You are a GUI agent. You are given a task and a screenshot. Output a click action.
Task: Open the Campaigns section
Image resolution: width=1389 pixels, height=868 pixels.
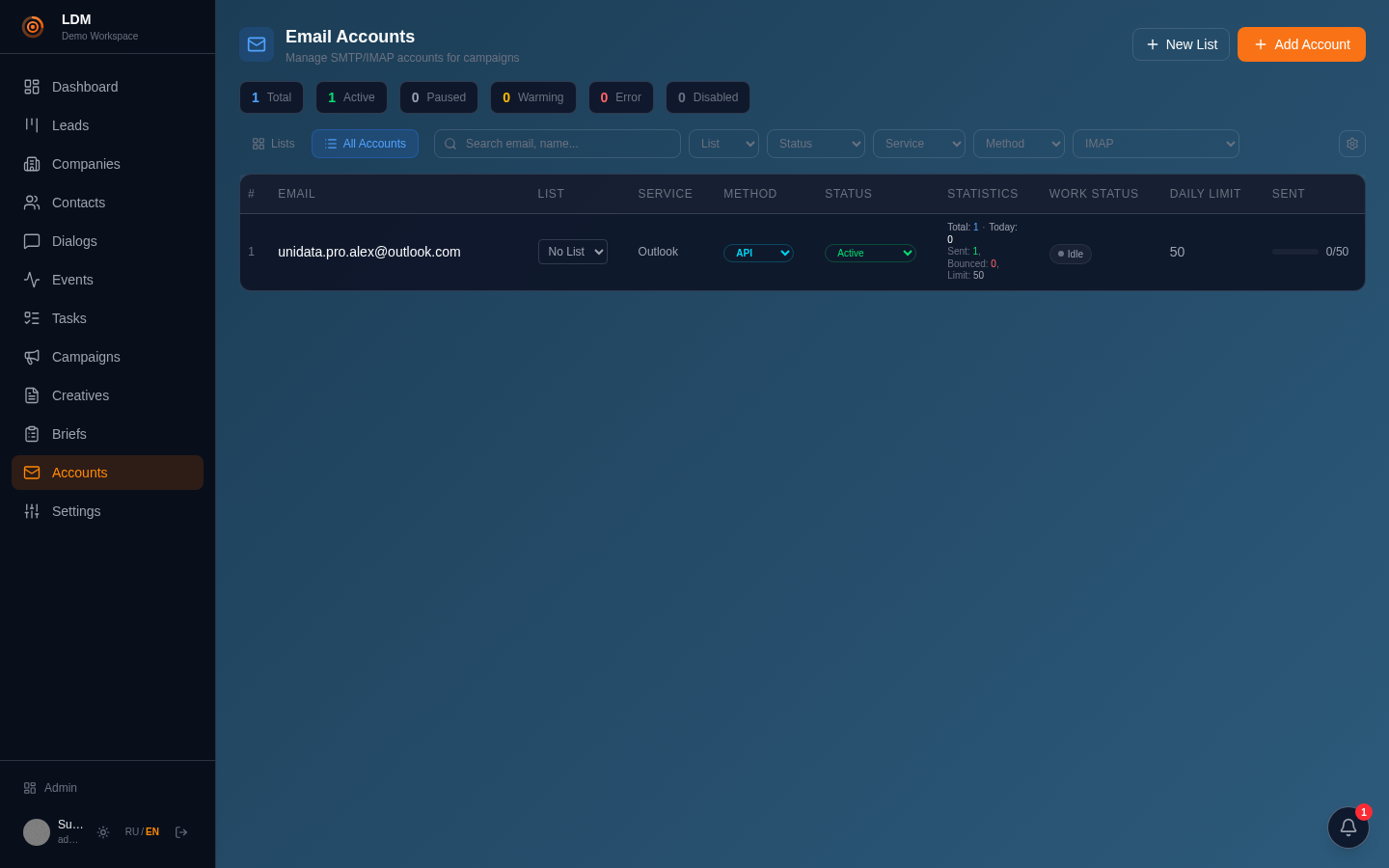tap(107, 357)
